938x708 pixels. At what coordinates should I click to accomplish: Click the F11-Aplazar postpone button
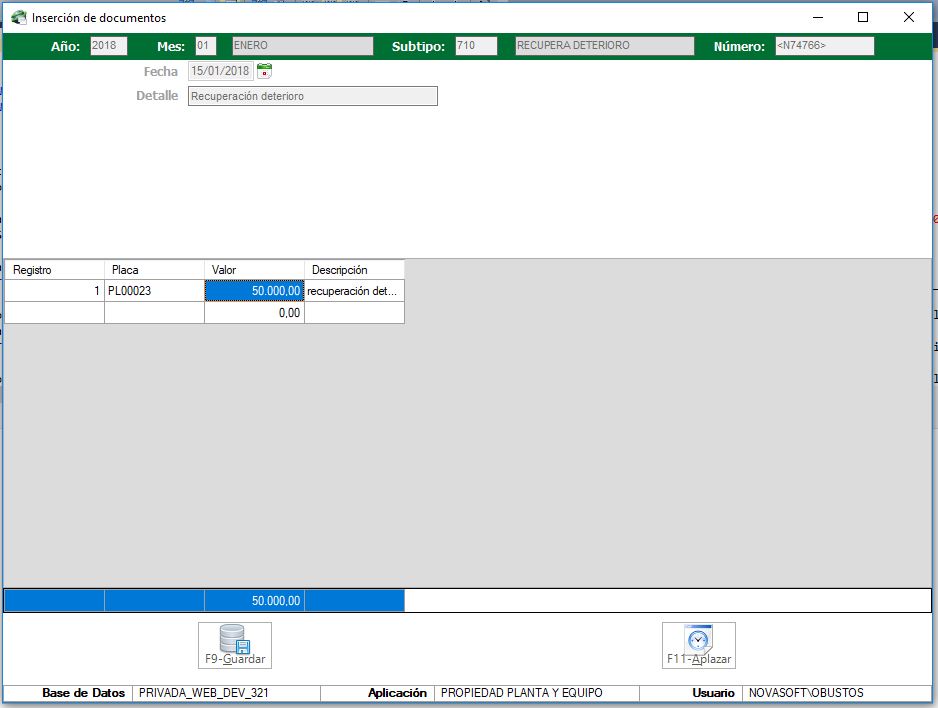[699, 645]
